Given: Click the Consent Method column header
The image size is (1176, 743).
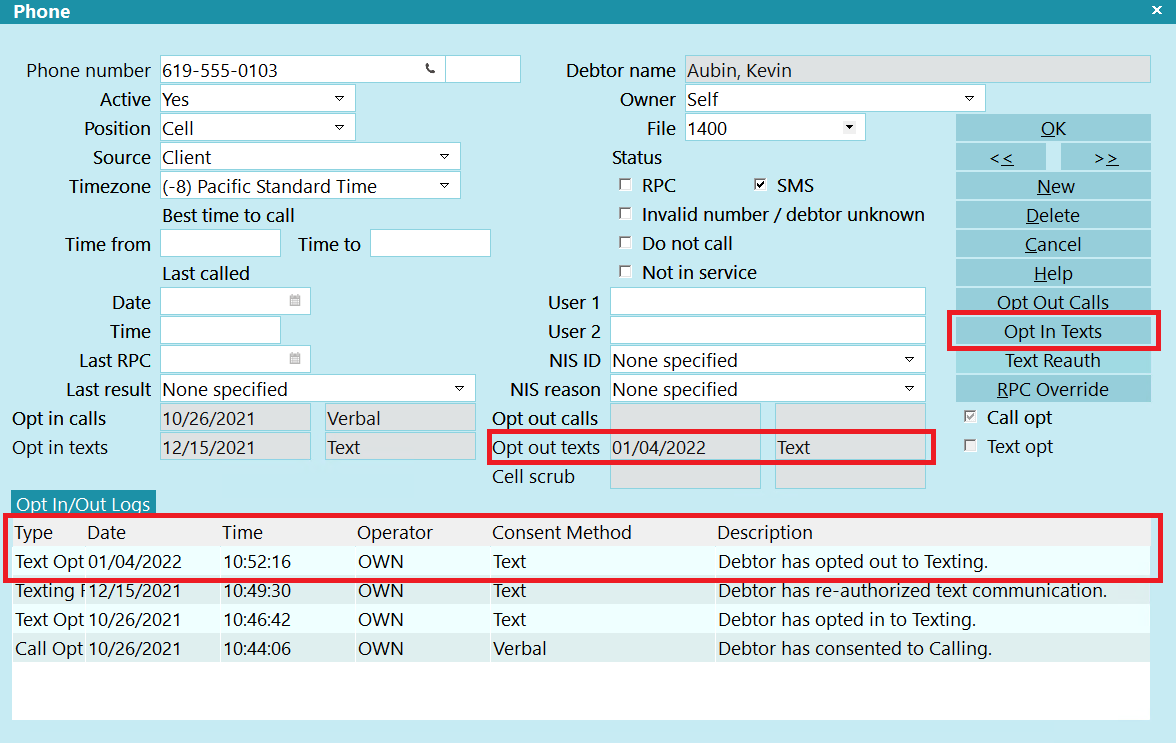Looking at the screenshot, I should coord(562,532).
